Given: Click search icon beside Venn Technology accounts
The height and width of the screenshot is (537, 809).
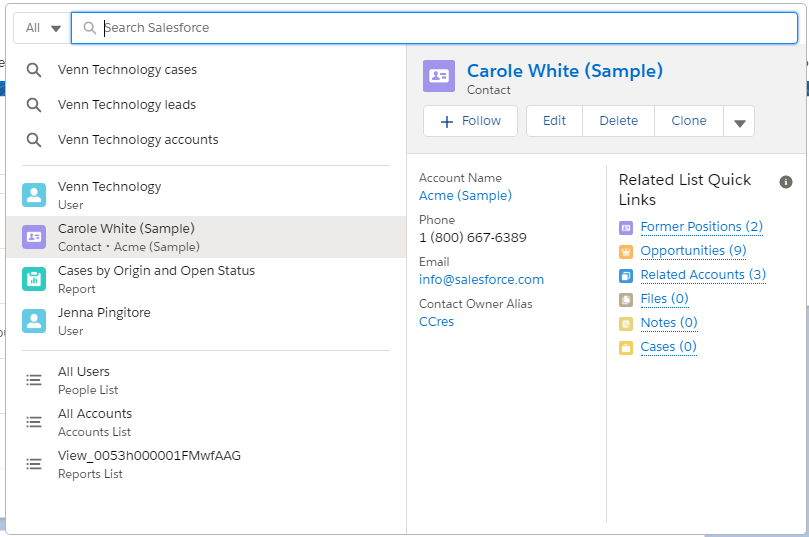Looking at the screenshot, I should pos(34,140).
